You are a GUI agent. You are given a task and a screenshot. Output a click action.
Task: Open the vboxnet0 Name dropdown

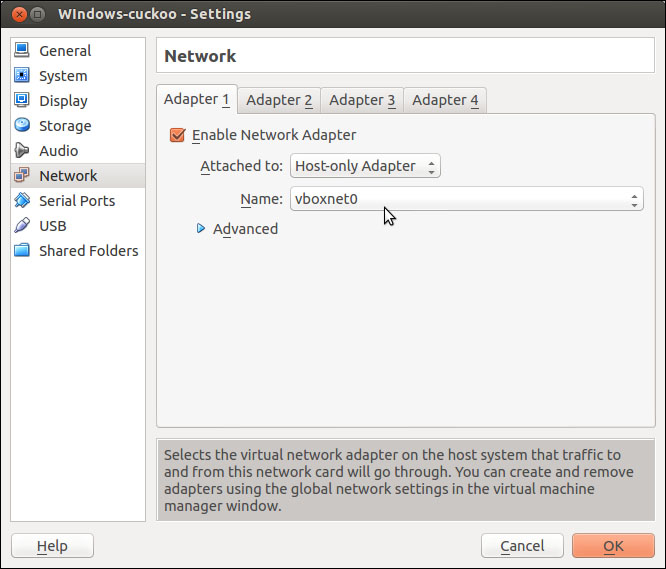467,199
